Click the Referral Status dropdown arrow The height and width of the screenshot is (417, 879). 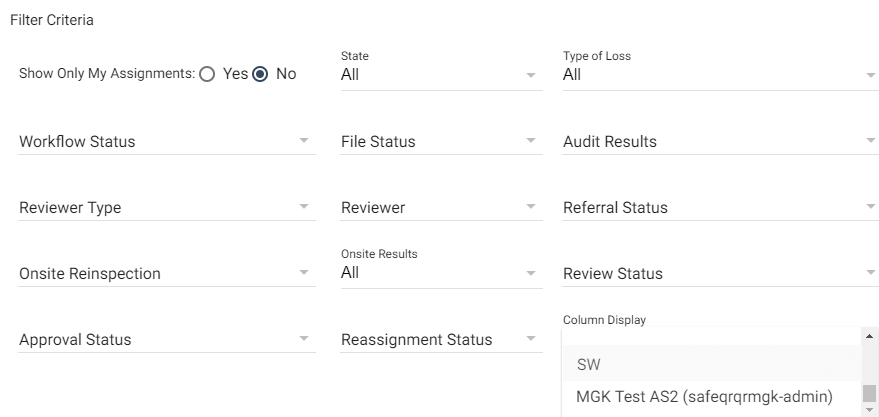click(871, 208)
